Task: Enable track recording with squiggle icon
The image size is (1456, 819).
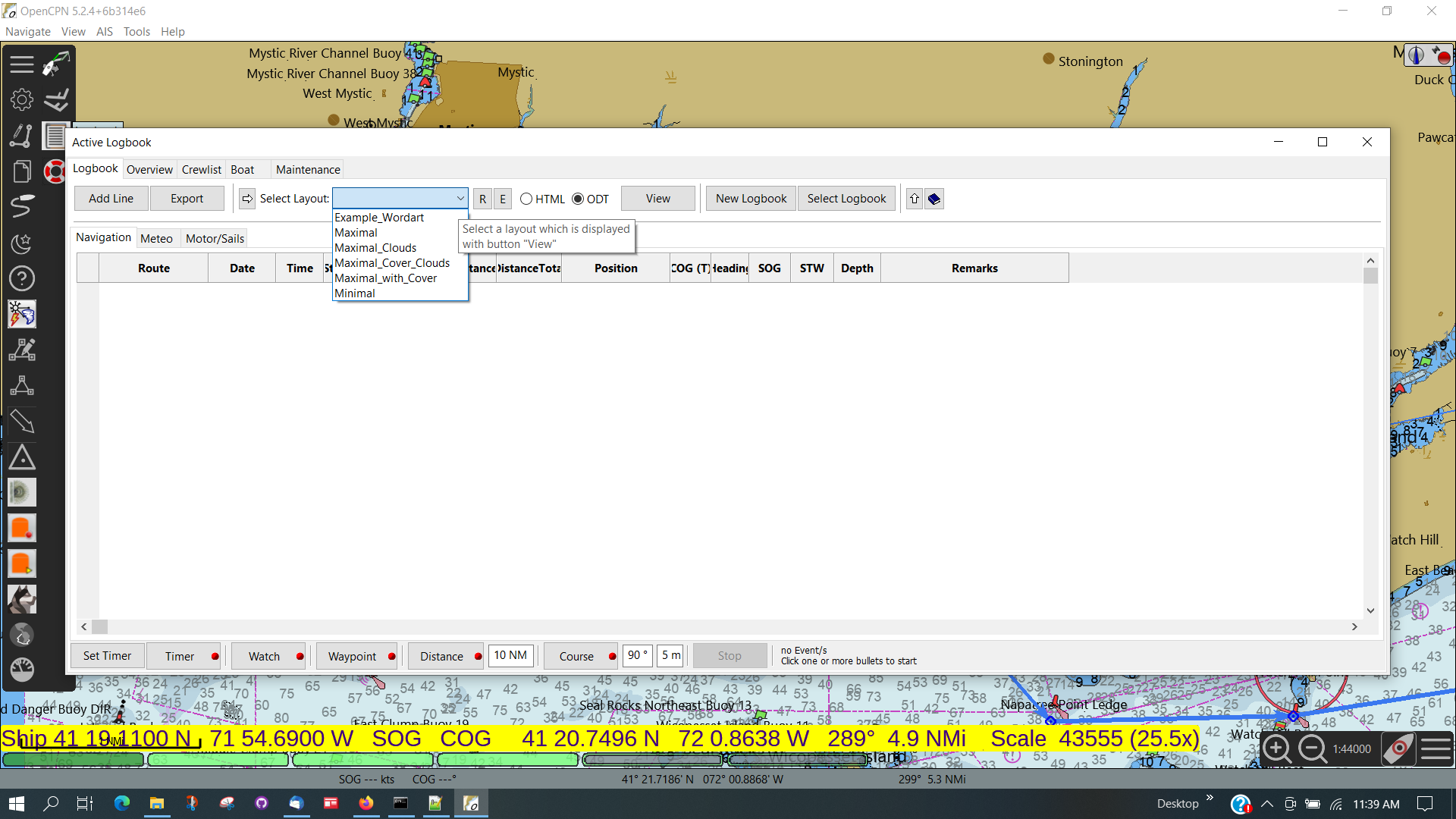Action: pyautogui.click(x=21, y=207)
